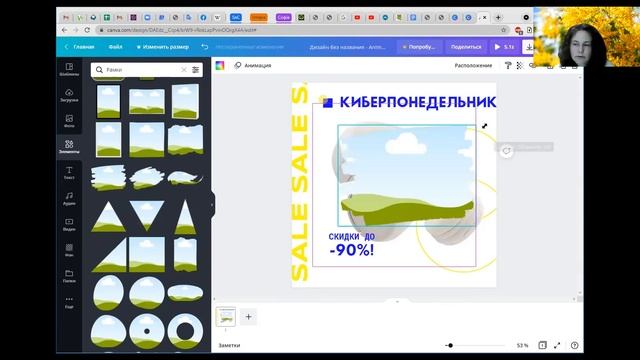
Task: Click the transparency checkerboard icon
Action: click(520, 65)
